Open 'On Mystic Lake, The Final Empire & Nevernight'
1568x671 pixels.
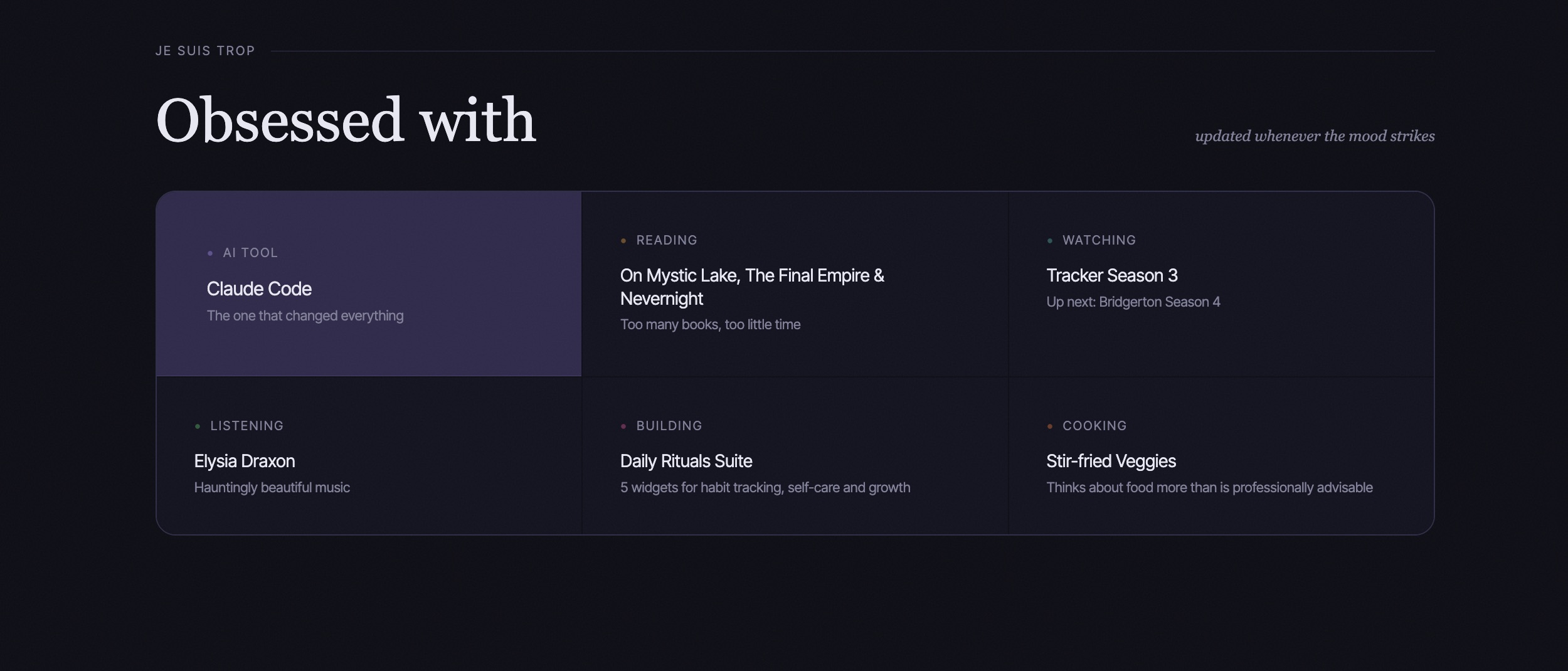click(752, 287)
